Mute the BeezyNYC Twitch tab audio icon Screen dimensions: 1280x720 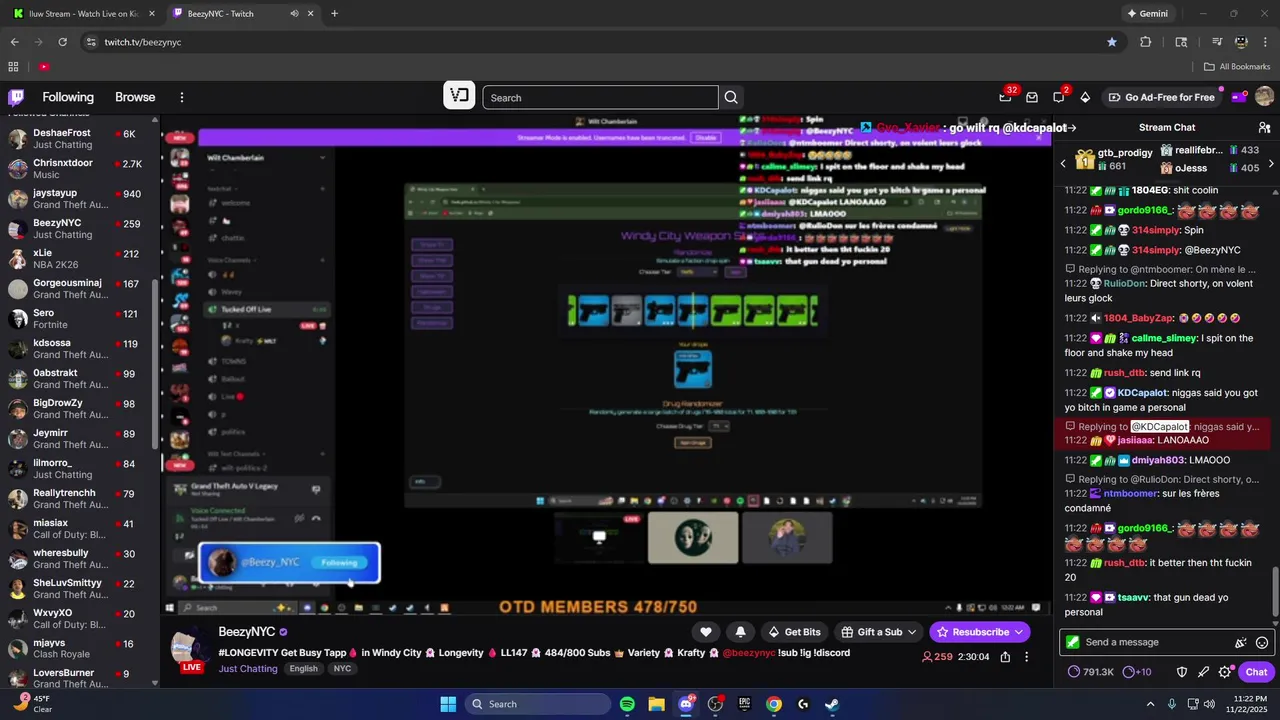pyautogui.click(x=295, y=14)
